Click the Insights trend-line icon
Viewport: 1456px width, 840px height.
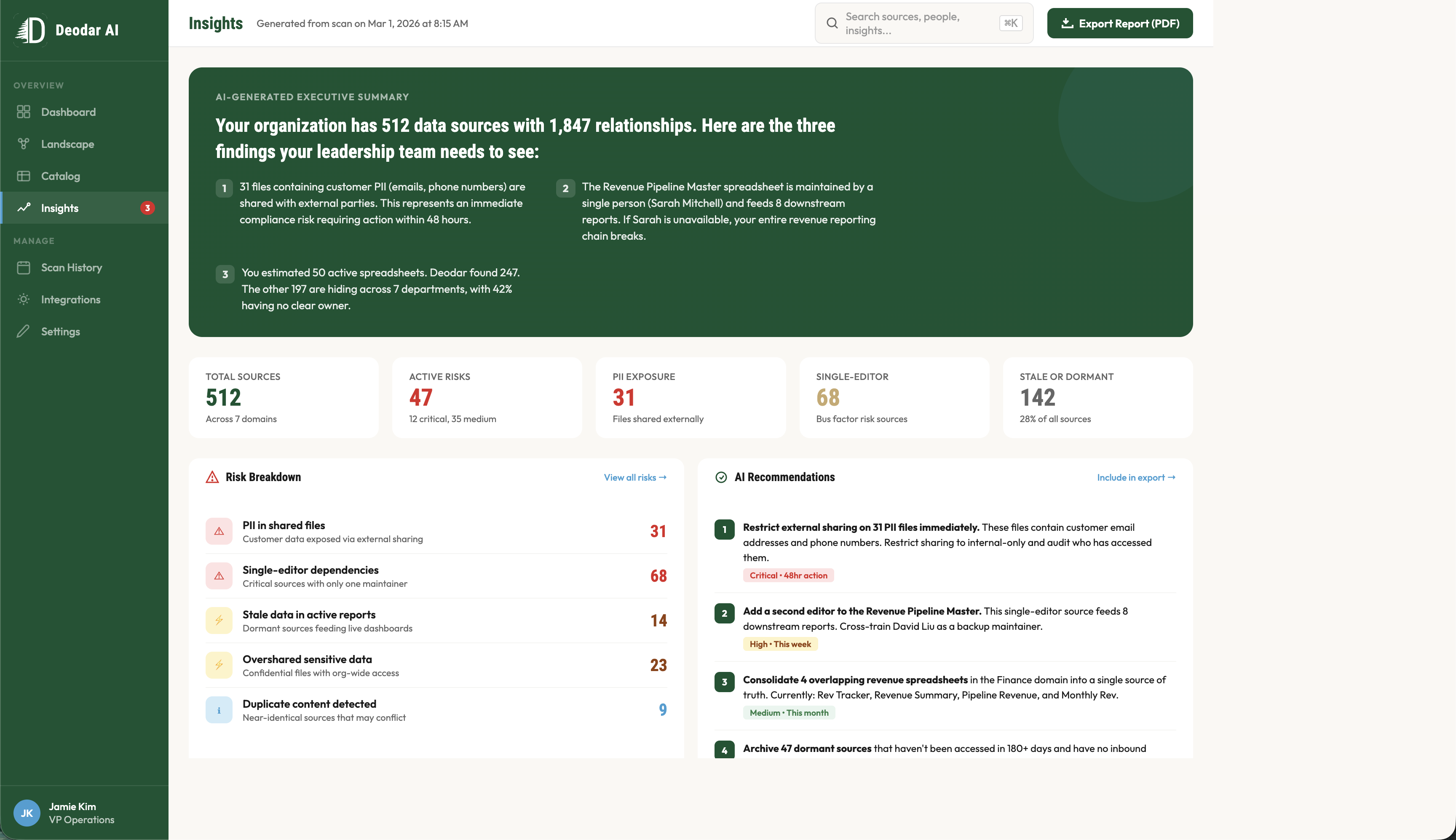click(24, 208)
